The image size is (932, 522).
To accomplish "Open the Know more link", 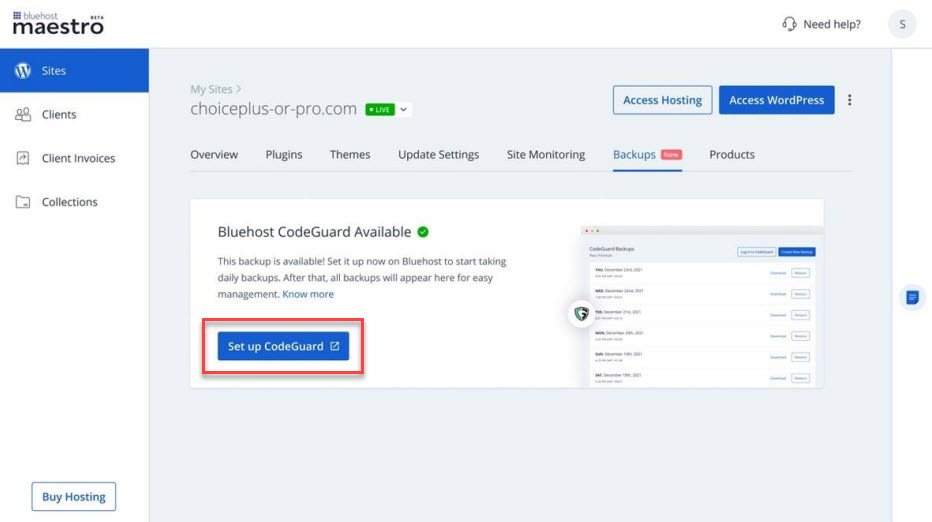I will pyautogui.click(x=308, y=294).
